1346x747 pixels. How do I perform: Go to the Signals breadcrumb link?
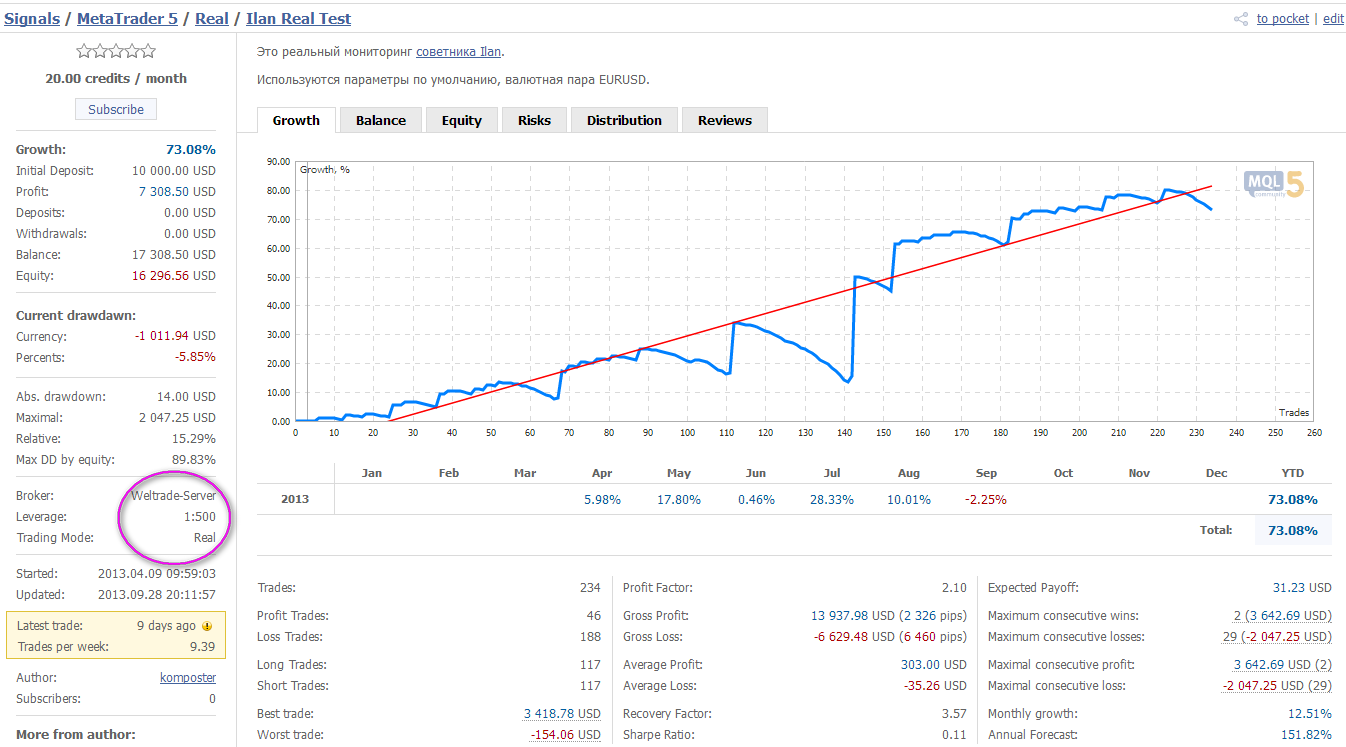(x=32, y=19)
